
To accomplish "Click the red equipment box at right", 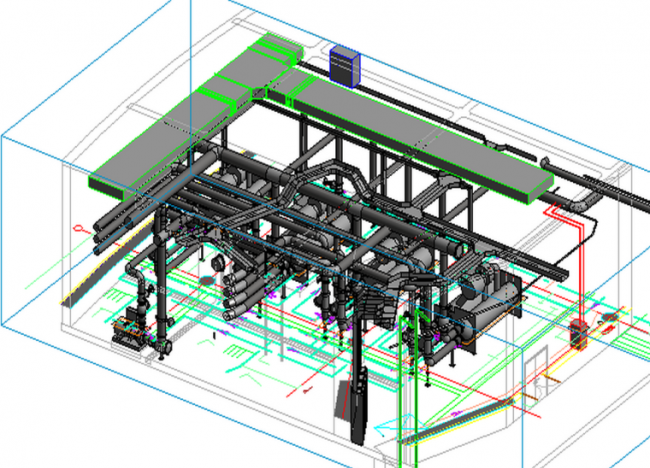I will pos(577,334).
